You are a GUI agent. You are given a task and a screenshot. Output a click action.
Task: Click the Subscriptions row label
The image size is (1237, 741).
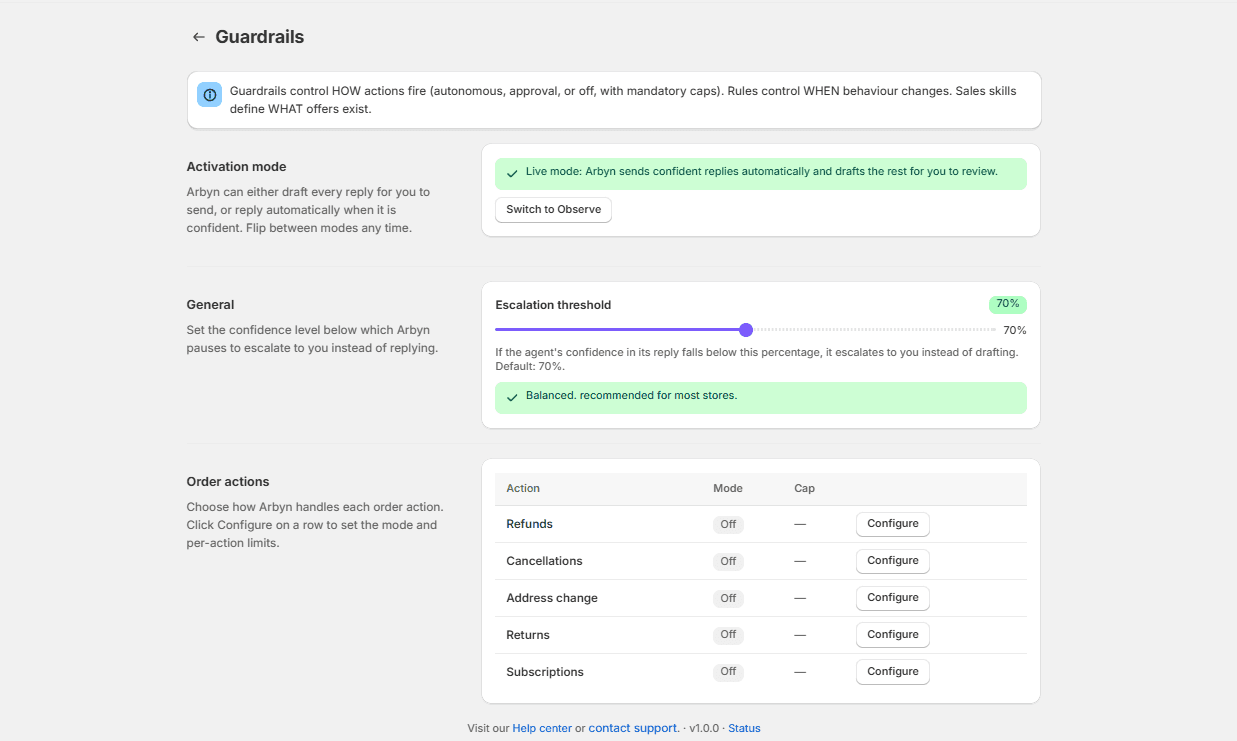[545, 672]
